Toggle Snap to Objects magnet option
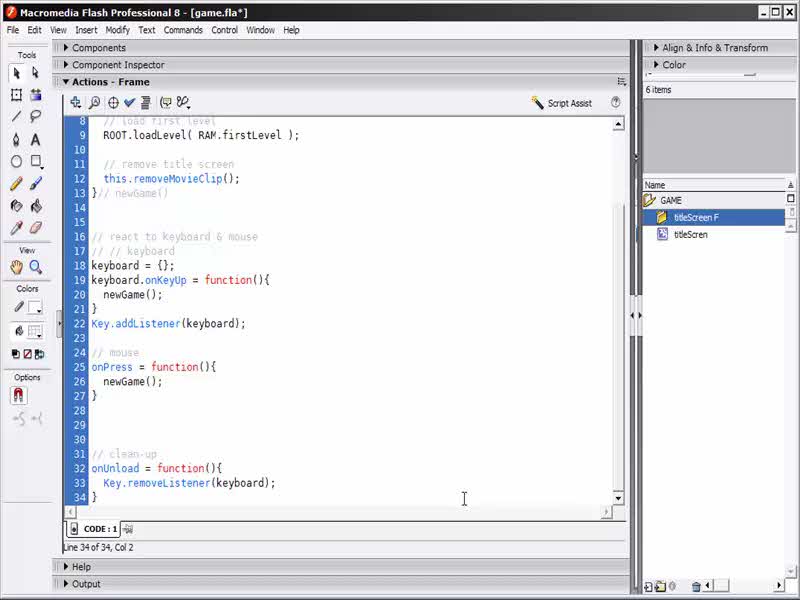Screen dimensions: 800x600 18,395
